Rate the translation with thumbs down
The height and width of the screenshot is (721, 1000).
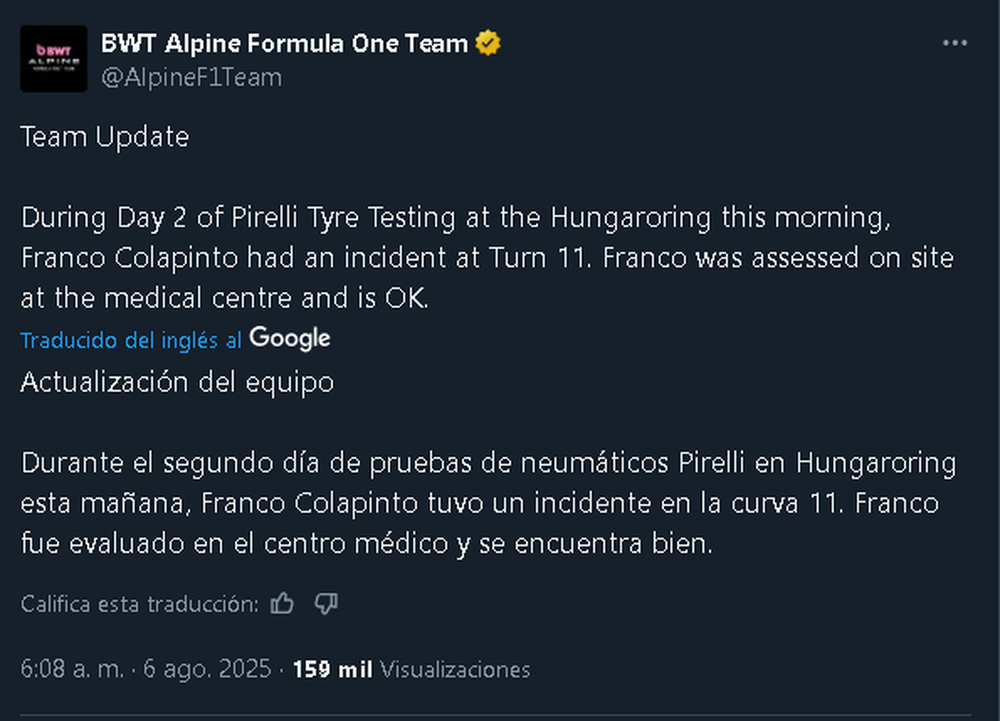(326, 603)
